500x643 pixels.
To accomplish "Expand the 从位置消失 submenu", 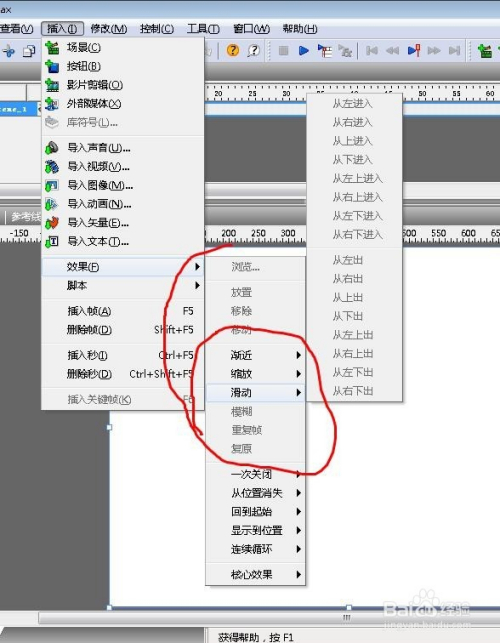I will click(x=256, y=493).
